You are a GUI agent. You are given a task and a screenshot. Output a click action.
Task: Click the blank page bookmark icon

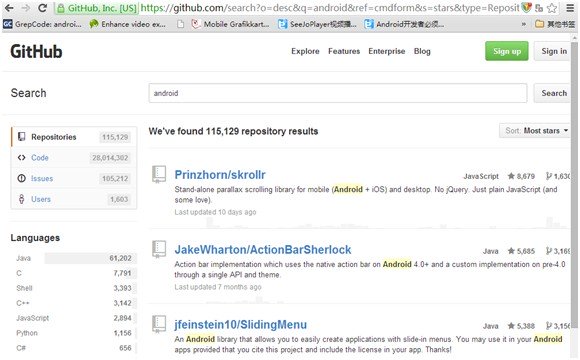[180, 24]
